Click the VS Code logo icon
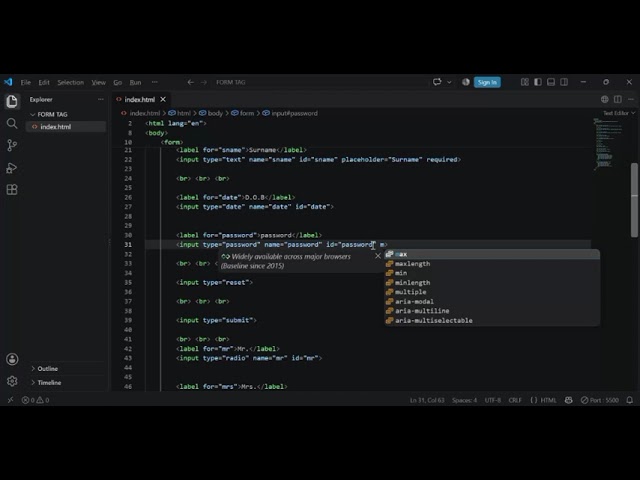640x480 pixels. click(8, 82)
